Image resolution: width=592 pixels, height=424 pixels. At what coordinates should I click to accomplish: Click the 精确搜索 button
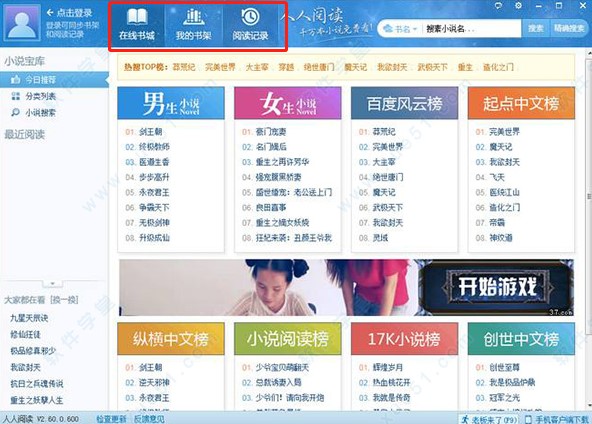point(569,28)
